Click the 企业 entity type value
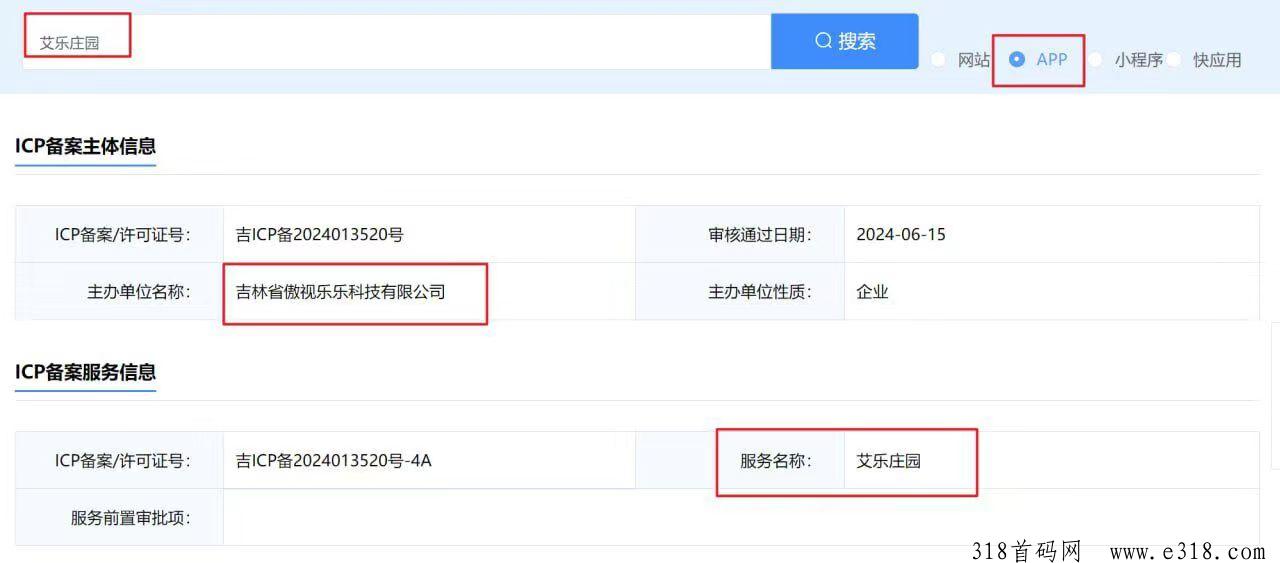The height and width of the screenshot is (563, 1280). pos(872,292)
